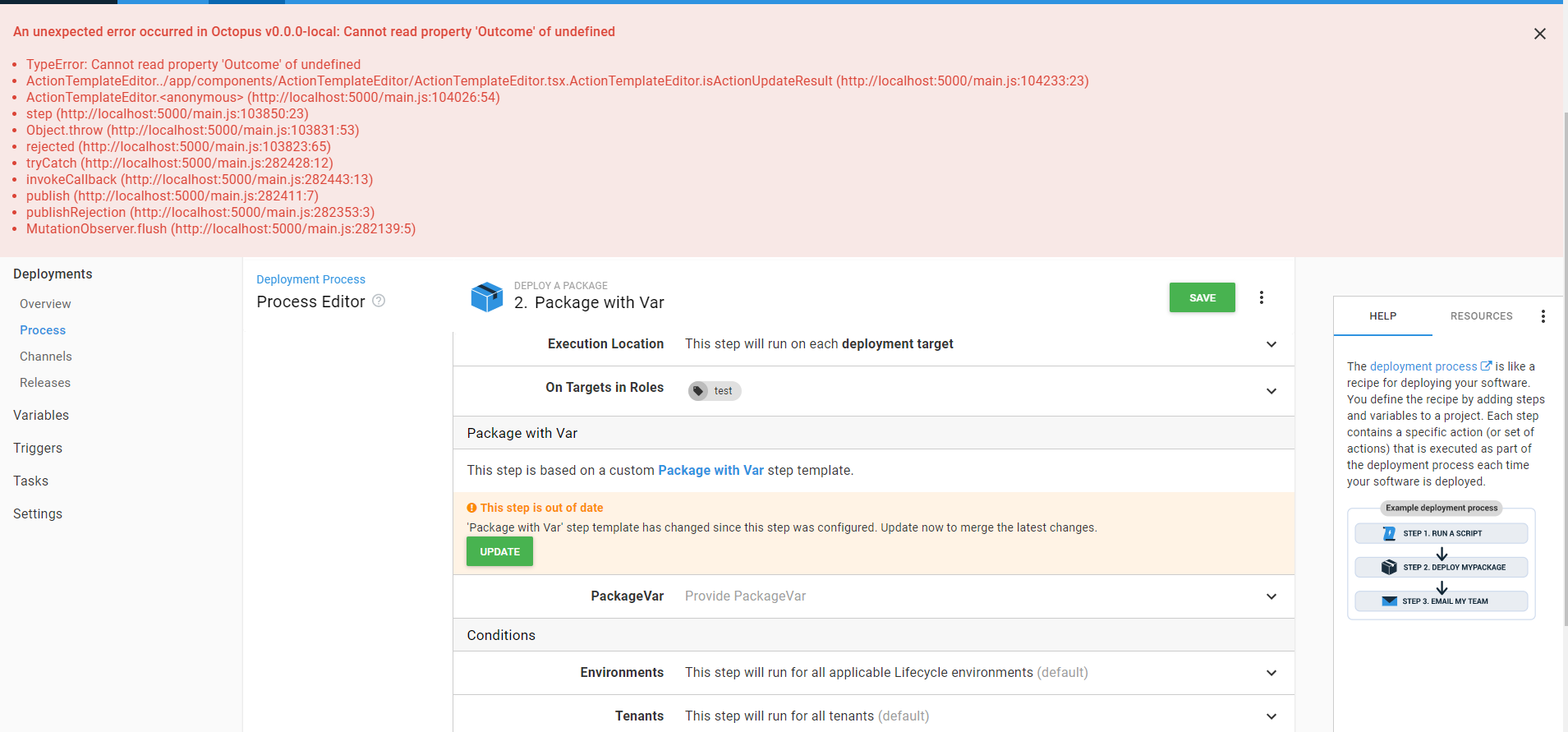Open the step overflow menu beside Save
Screen dimensions: 1568x732
tap(1261, 297)
